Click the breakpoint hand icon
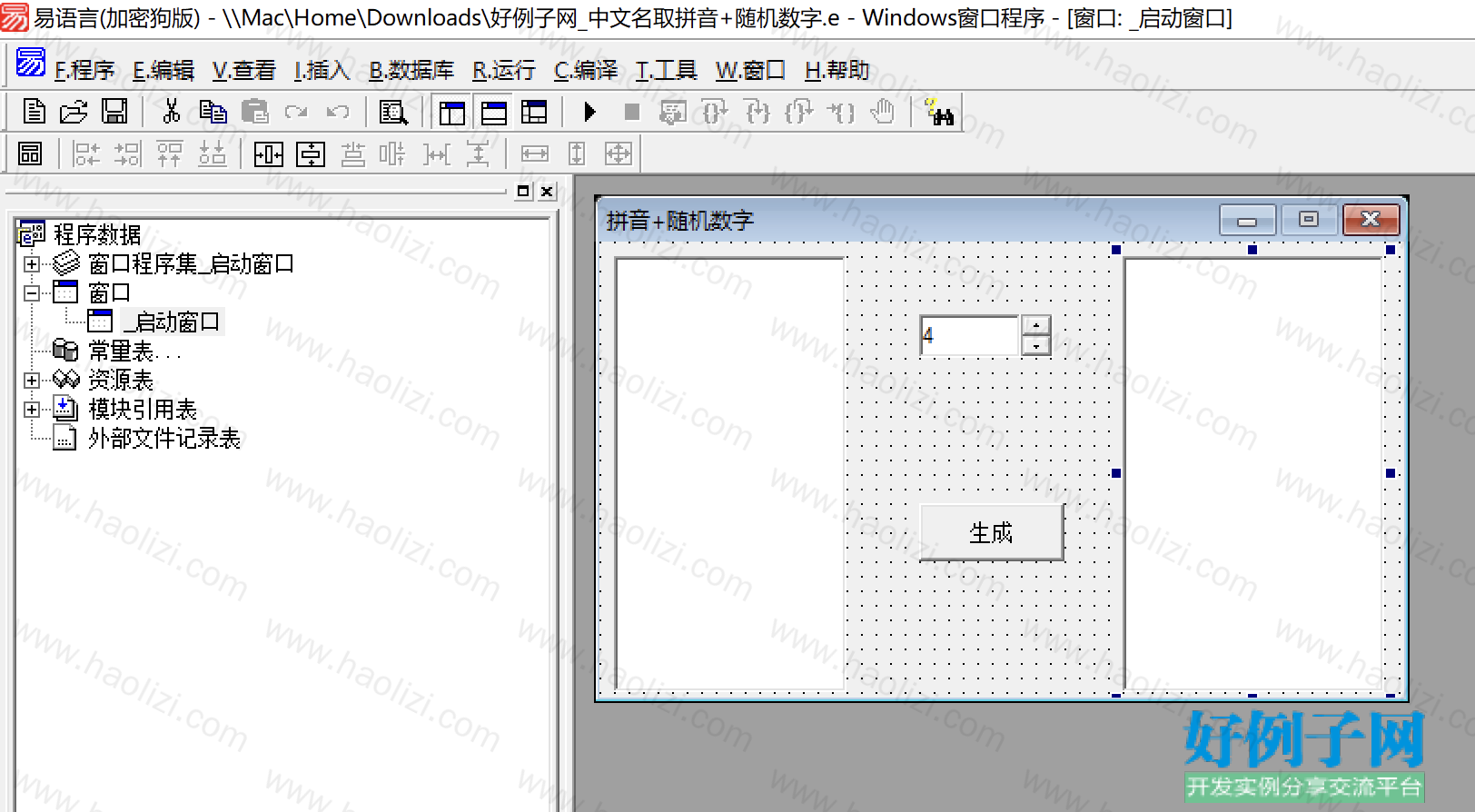 coord(882,112)
